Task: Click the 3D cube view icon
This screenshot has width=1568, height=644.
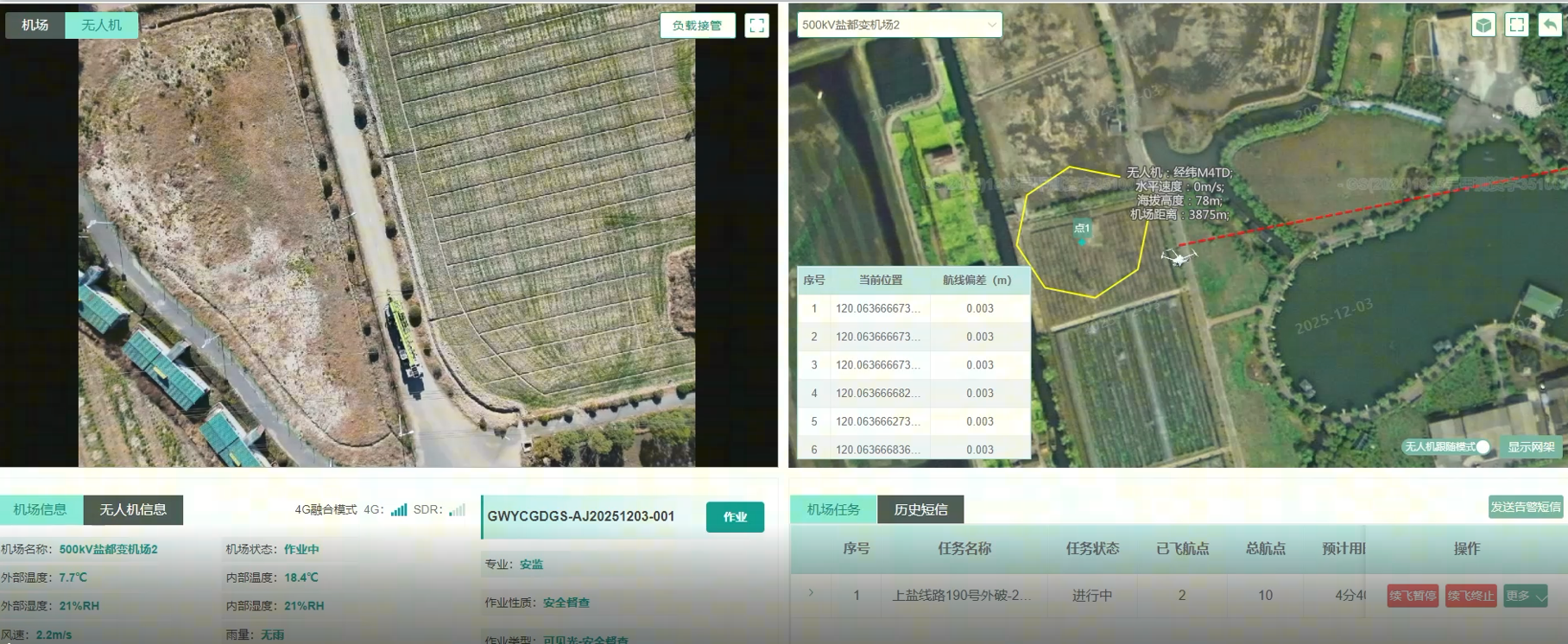Action: 1483,25
